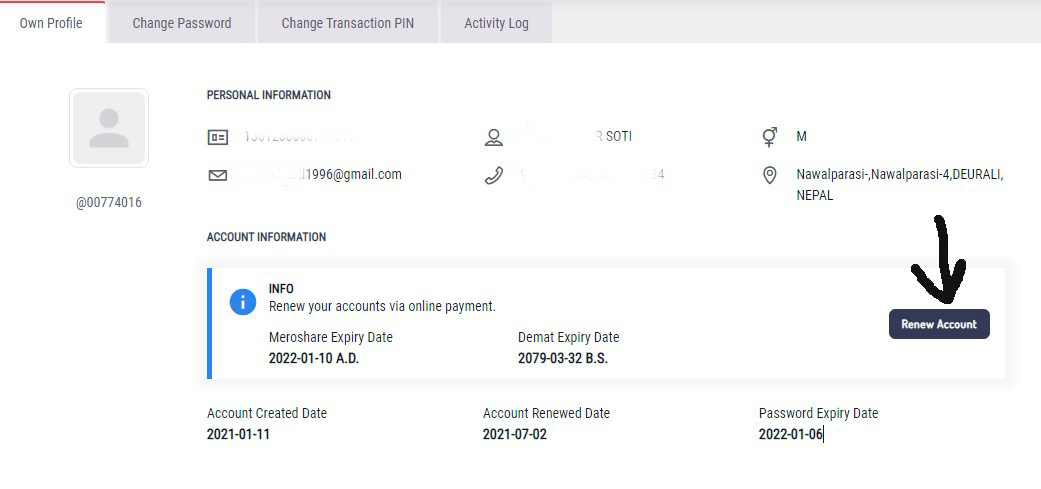Click the Nawalparasi address text
Image resolution: width=1041 pixels, height=489 pixels.
pos(899,184)
